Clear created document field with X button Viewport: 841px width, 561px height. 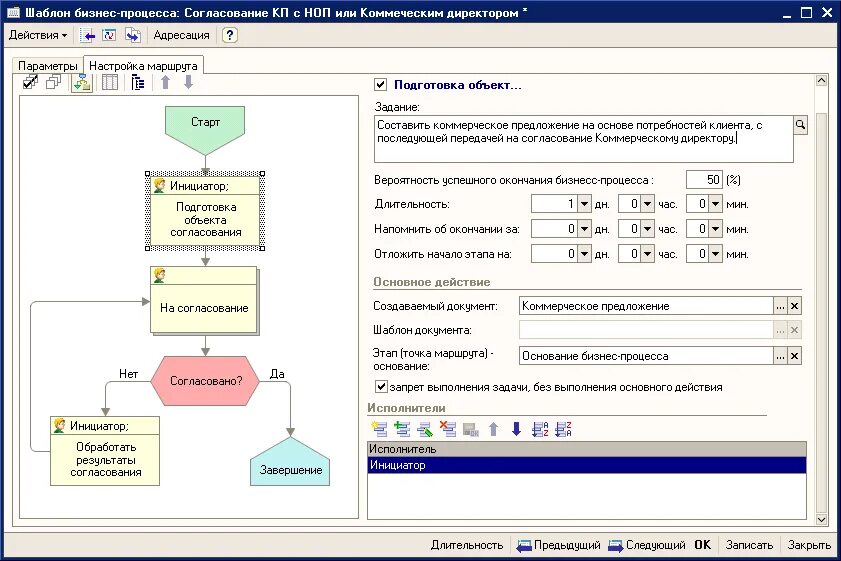pos(794,306)
